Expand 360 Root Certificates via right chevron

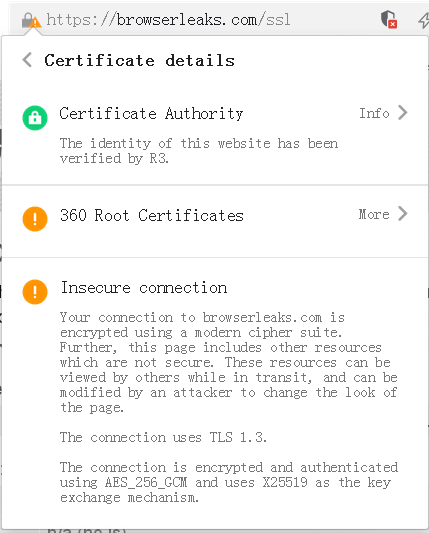(x=403, y=214)
